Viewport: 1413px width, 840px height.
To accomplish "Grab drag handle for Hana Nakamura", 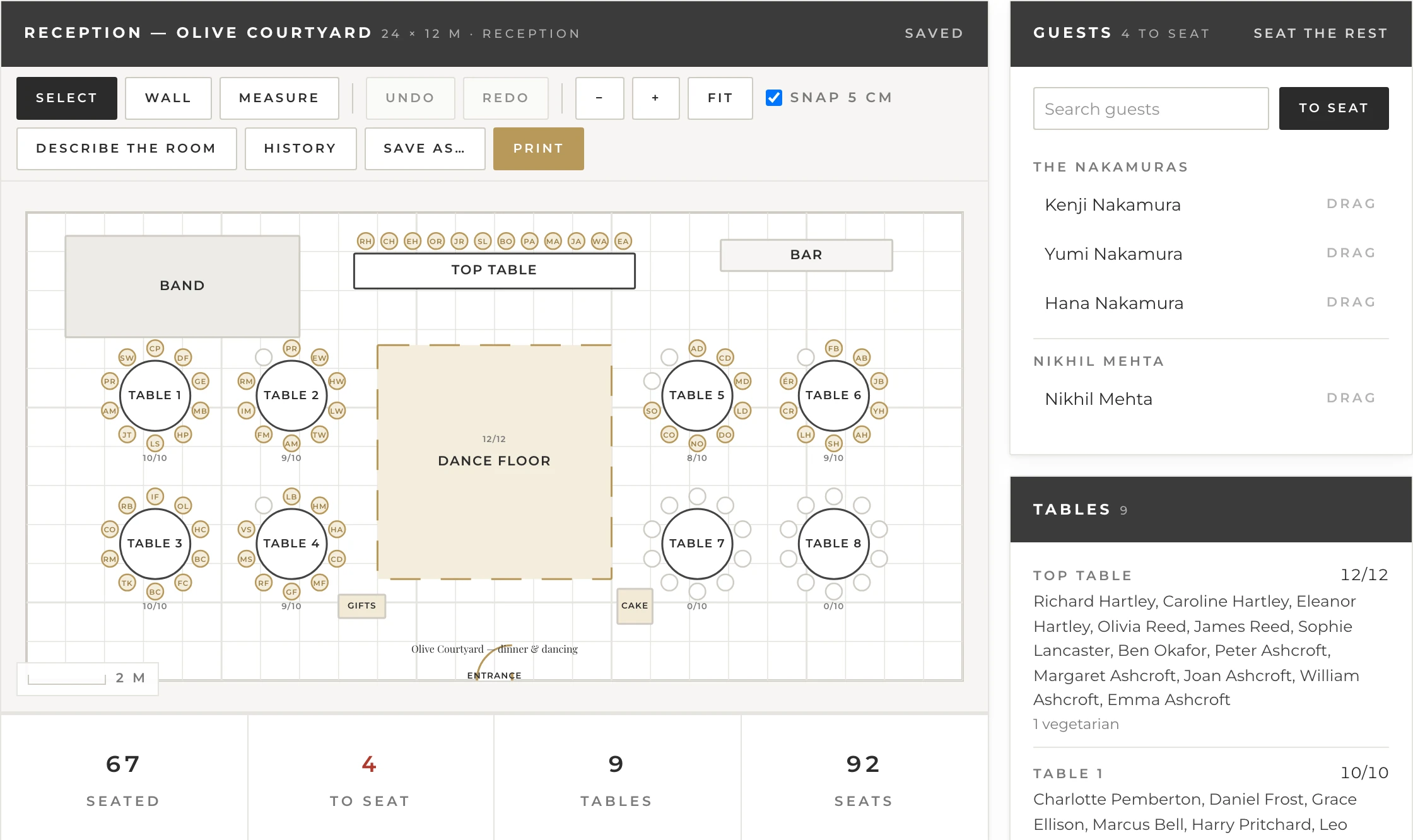I will pyautogui.click(x=1351, y=302).
